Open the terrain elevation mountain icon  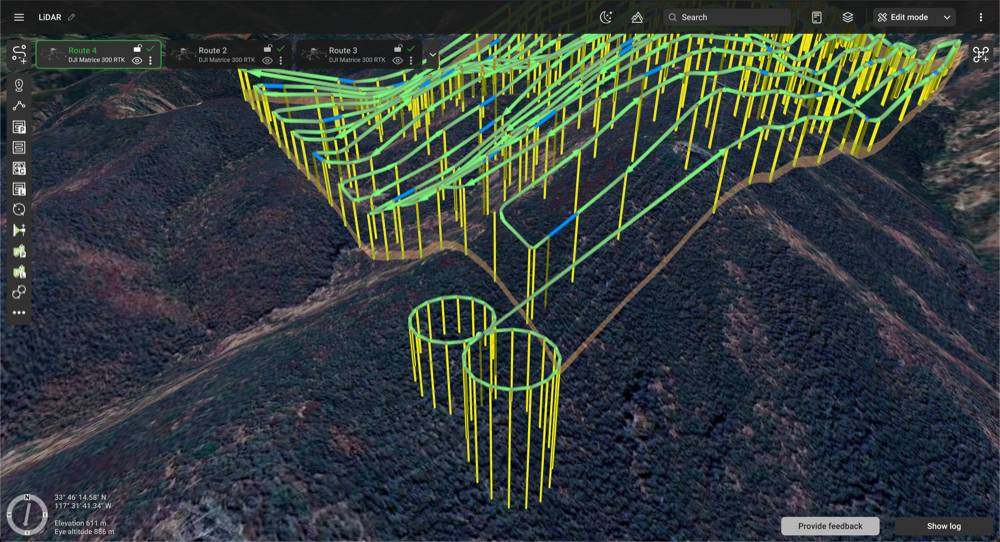(637, 17)
